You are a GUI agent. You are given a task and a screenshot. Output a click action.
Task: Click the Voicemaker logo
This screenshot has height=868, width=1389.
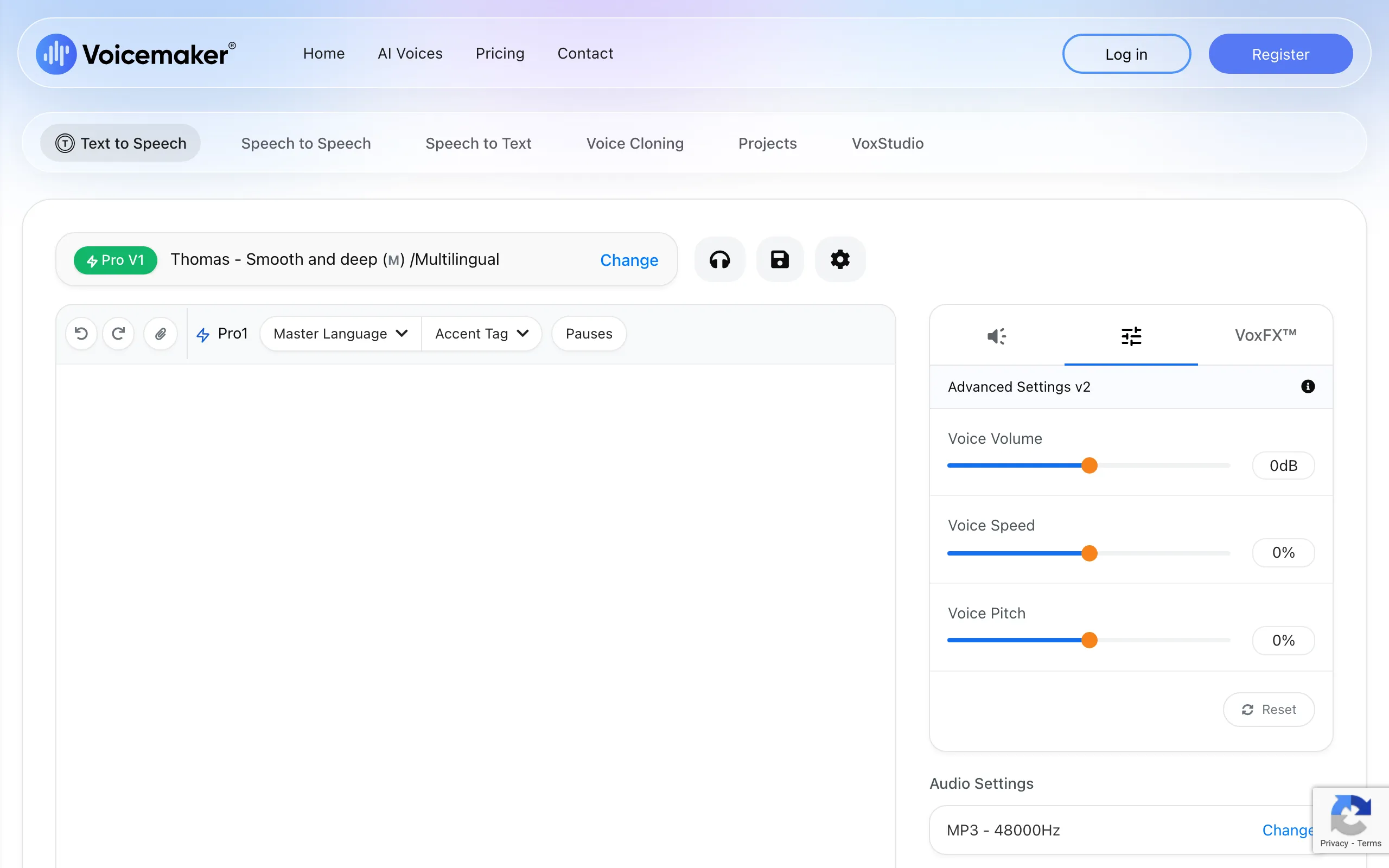click(136, 53)
